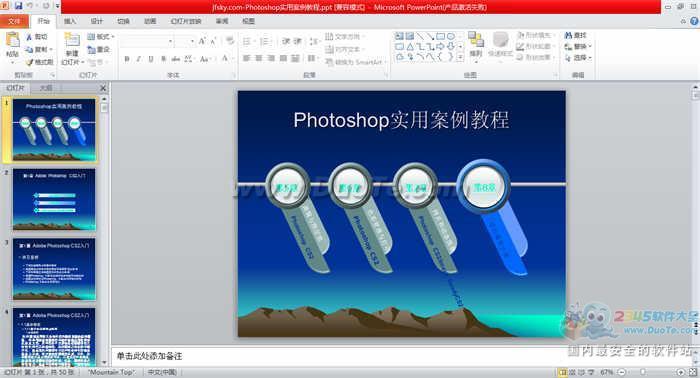This screenshot has height=378, width=700.
Task: Open the slide Layout (版式) dropdown
Action: tap(101, 37)
